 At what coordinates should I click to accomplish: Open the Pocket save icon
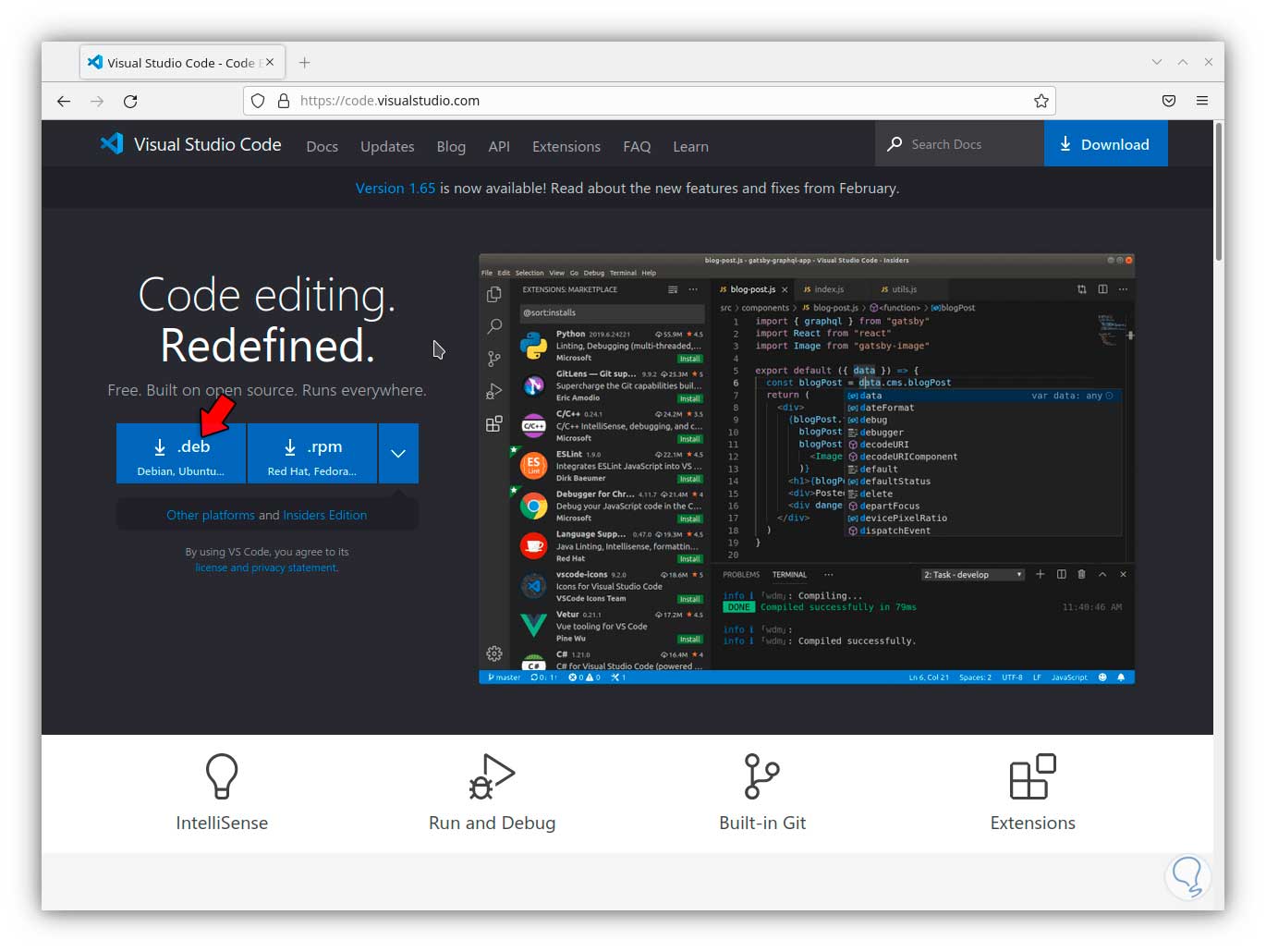tap(1169, 101)
